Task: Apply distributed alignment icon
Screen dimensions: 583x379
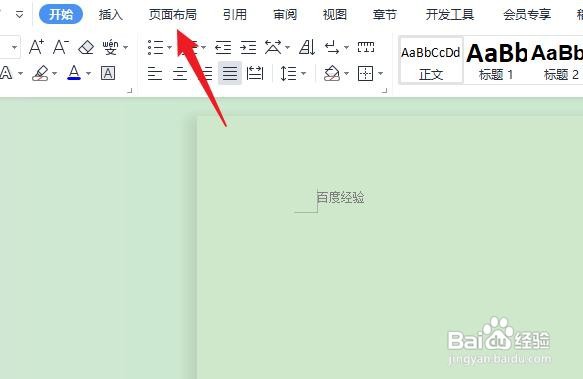Action: pos(255,73)
